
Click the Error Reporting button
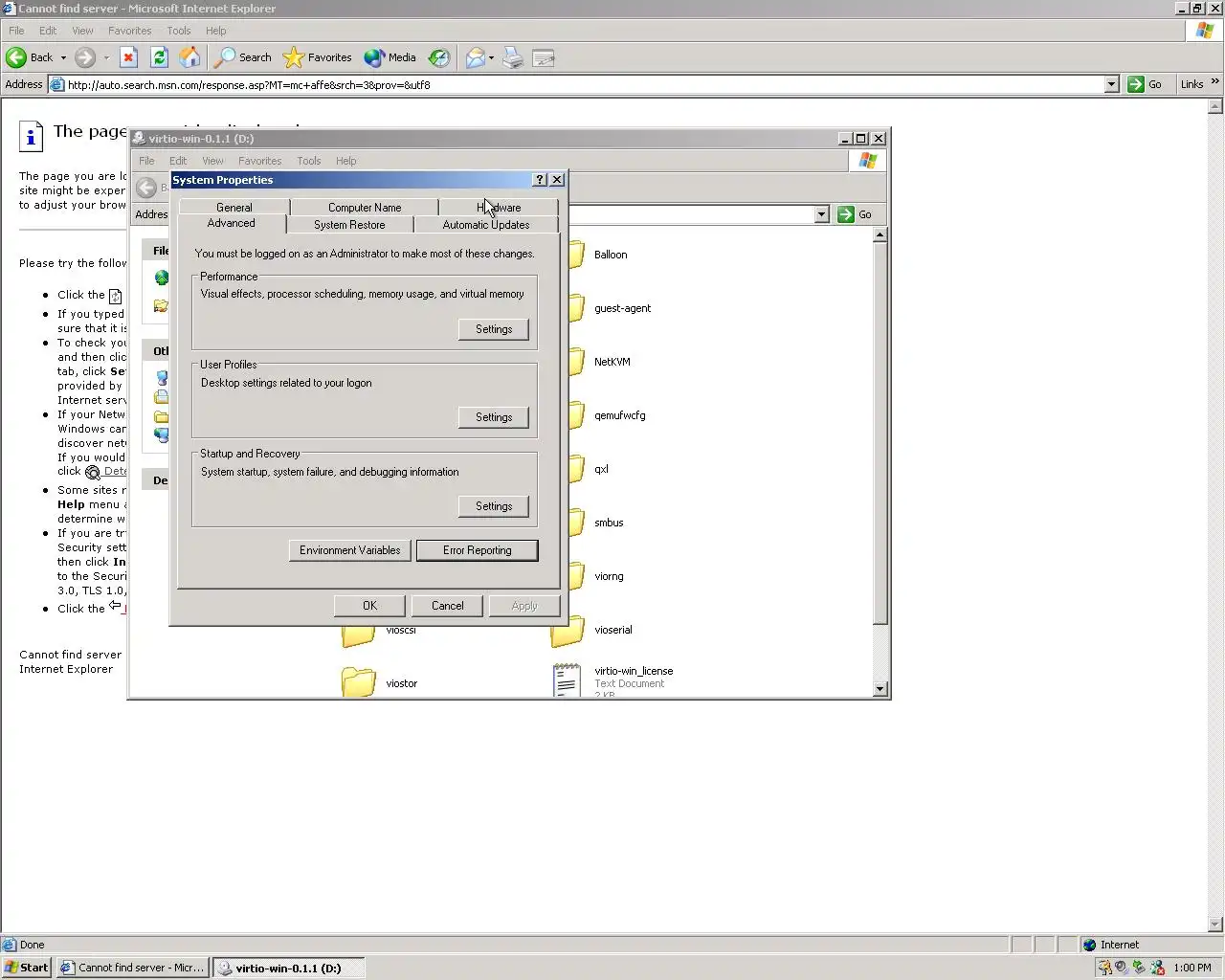[x=478, y=550]
